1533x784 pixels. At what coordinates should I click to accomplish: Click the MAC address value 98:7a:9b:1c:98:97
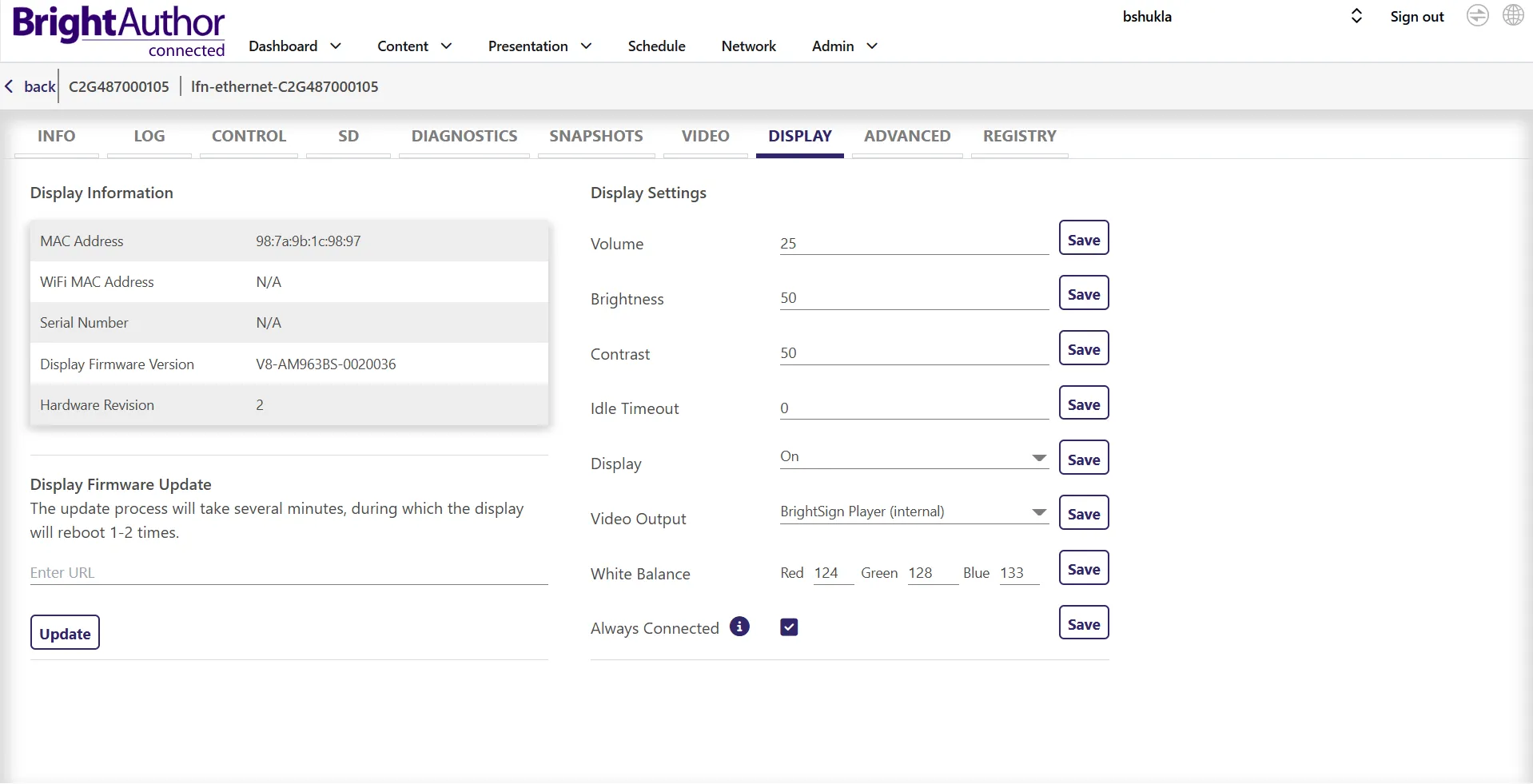tap(309, 241)
